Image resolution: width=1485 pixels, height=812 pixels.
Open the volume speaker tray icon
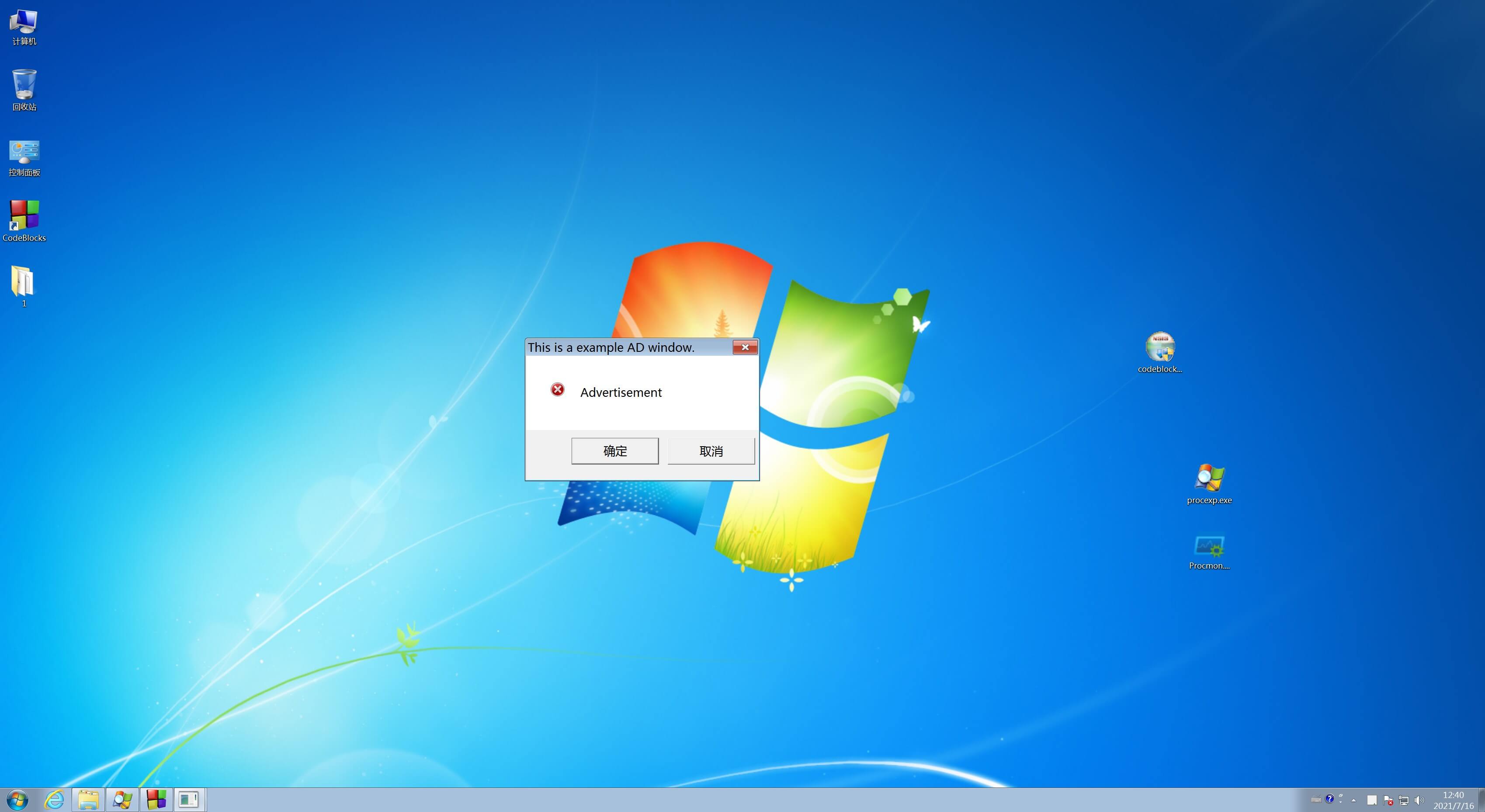point(1419,800)
